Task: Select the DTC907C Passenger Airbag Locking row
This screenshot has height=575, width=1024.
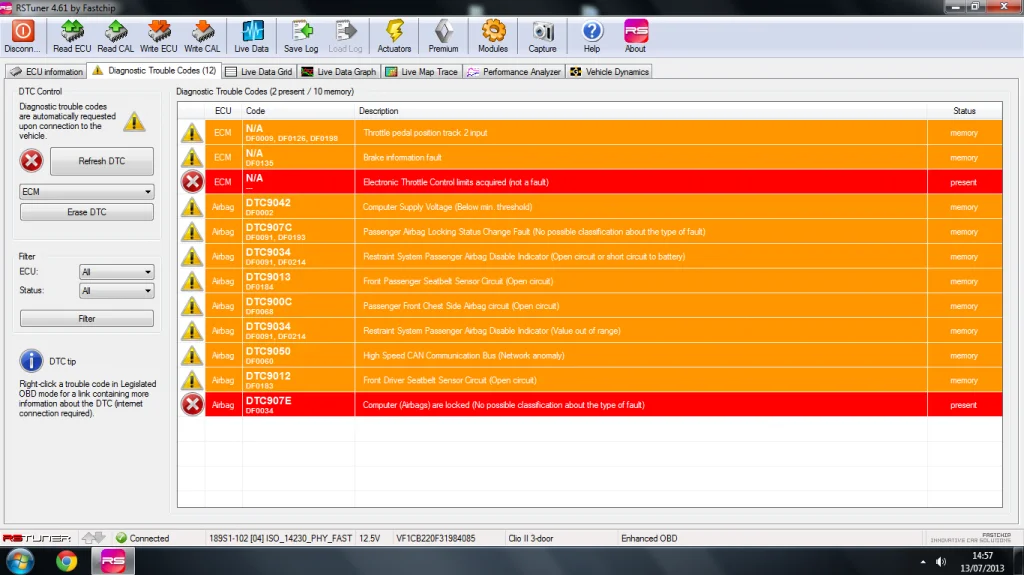Action: point(590,231)
